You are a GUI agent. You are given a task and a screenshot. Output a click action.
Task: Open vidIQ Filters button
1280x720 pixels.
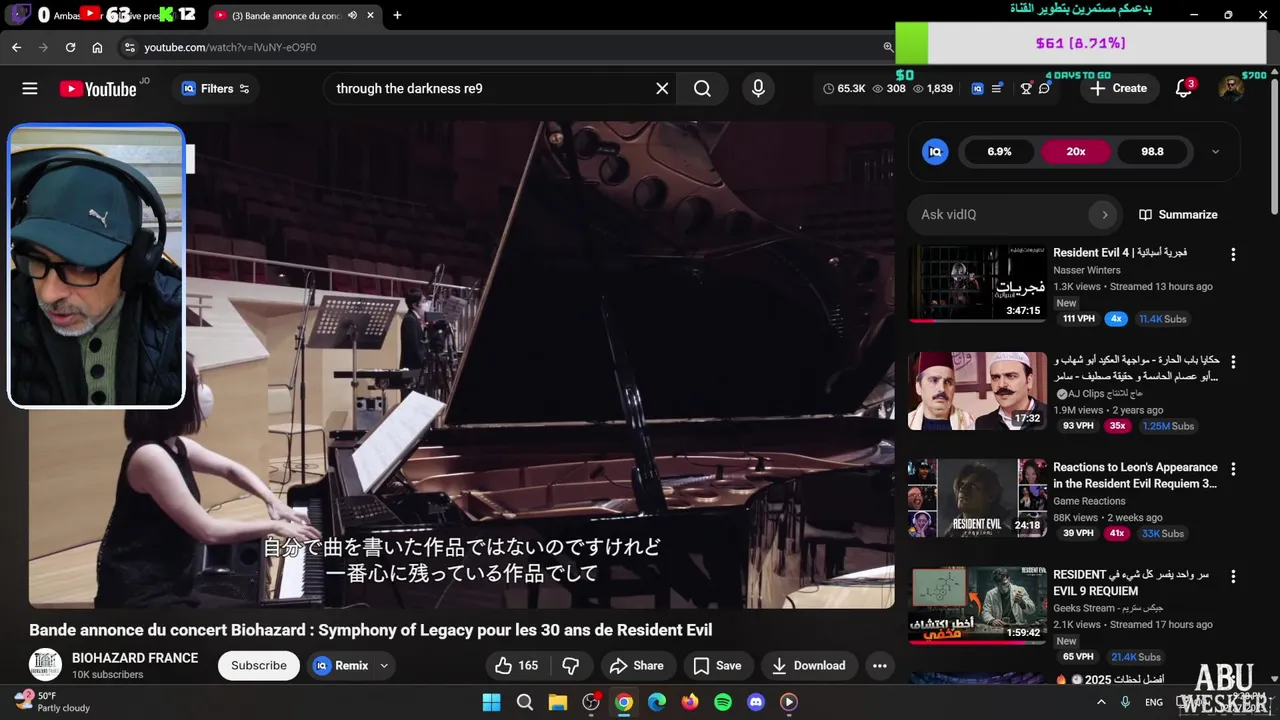click(x=216, y=89)
